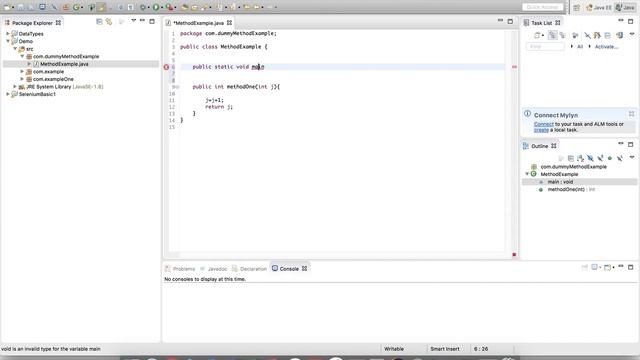
Task: Select com.dummyMethodExample in the Outline
Action: pyautogui.click(x=573, y=167)
